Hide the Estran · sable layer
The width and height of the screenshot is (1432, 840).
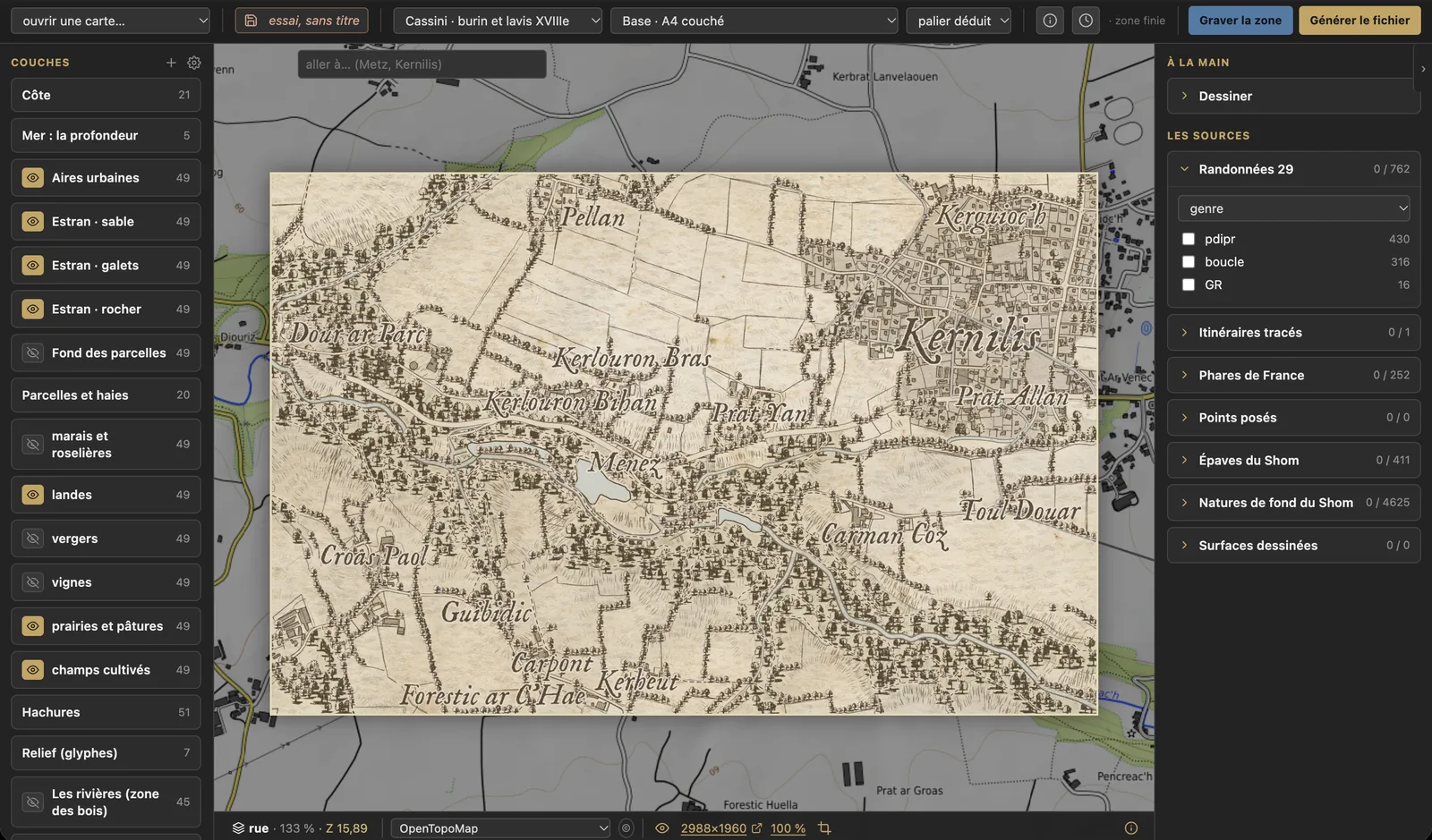(x=33, y=222)
